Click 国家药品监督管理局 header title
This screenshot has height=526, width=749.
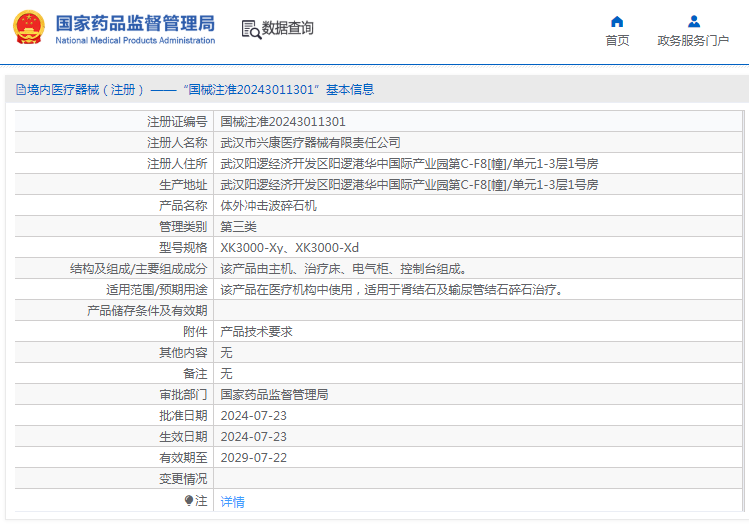[135, 23]
